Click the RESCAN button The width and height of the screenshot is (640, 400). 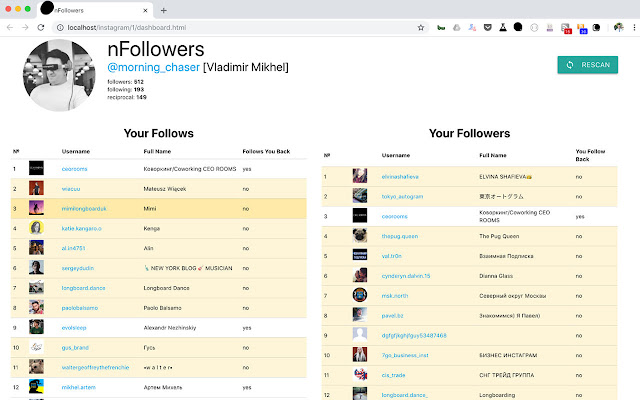pyautogui.click(x=588, y=65)
